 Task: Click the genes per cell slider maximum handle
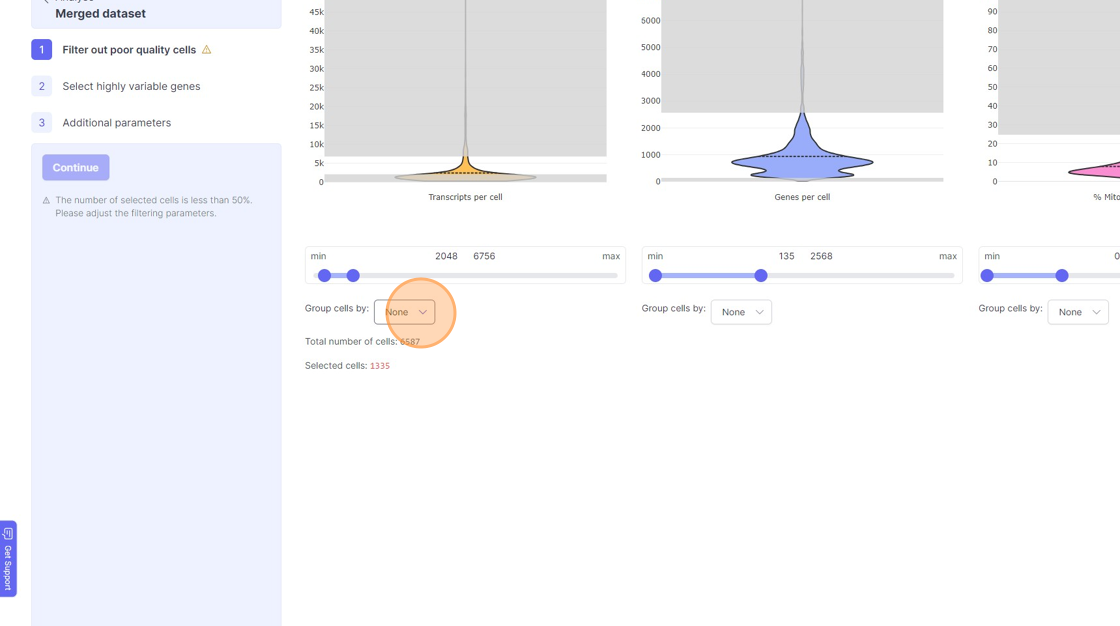click(761, 275)
